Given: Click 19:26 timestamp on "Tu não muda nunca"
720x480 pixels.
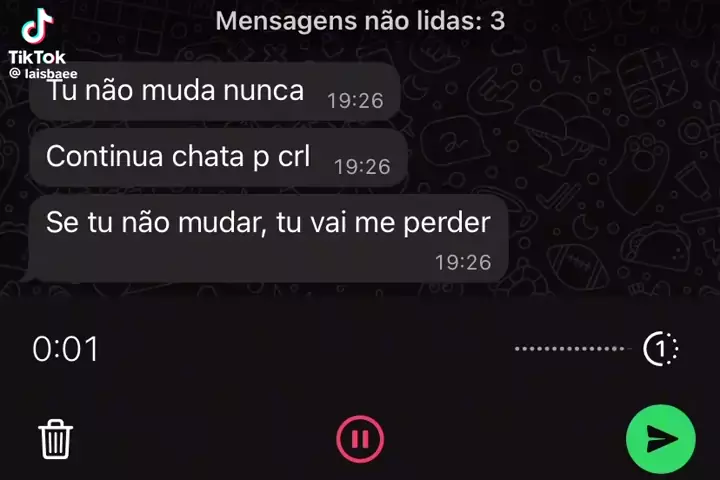Looking at the screenshot, I should click(x=355, y=101).
